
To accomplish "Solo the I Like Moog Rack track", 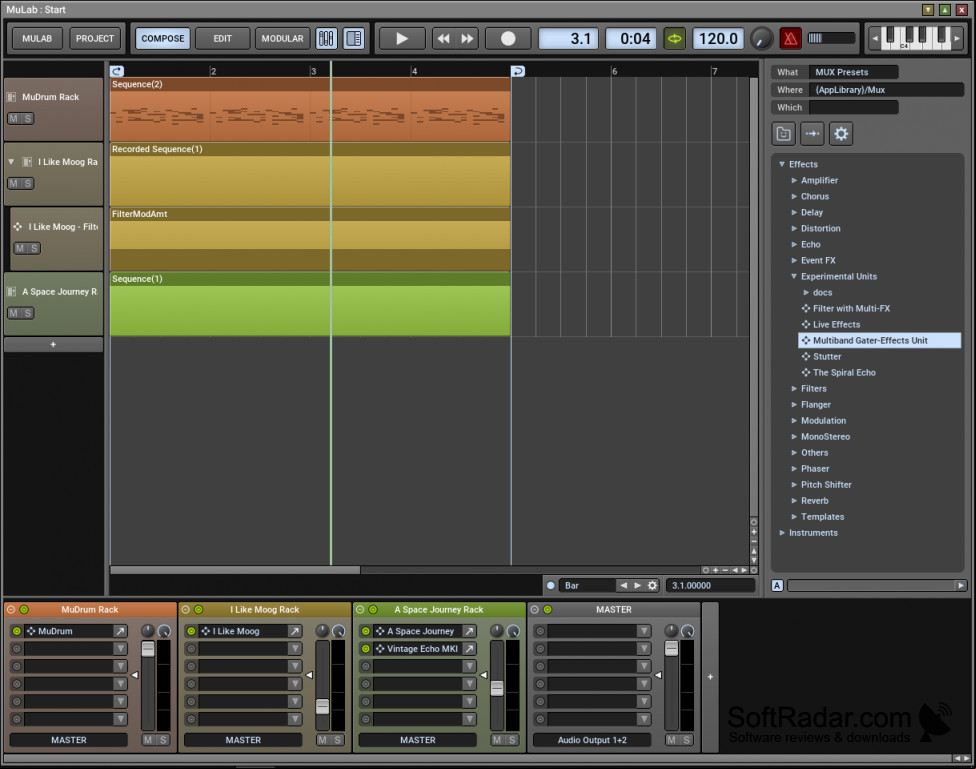I will [27, 183].
